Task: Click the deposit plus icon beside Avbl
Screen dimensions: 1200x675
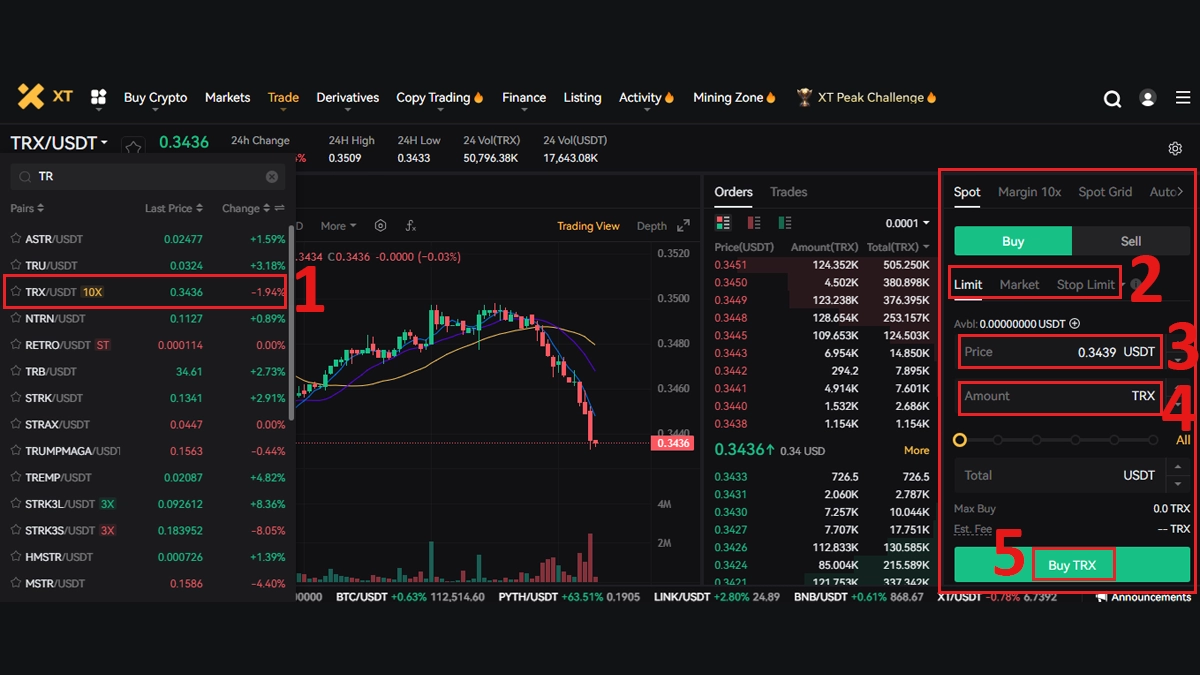Action: (x=1075, y=323)
